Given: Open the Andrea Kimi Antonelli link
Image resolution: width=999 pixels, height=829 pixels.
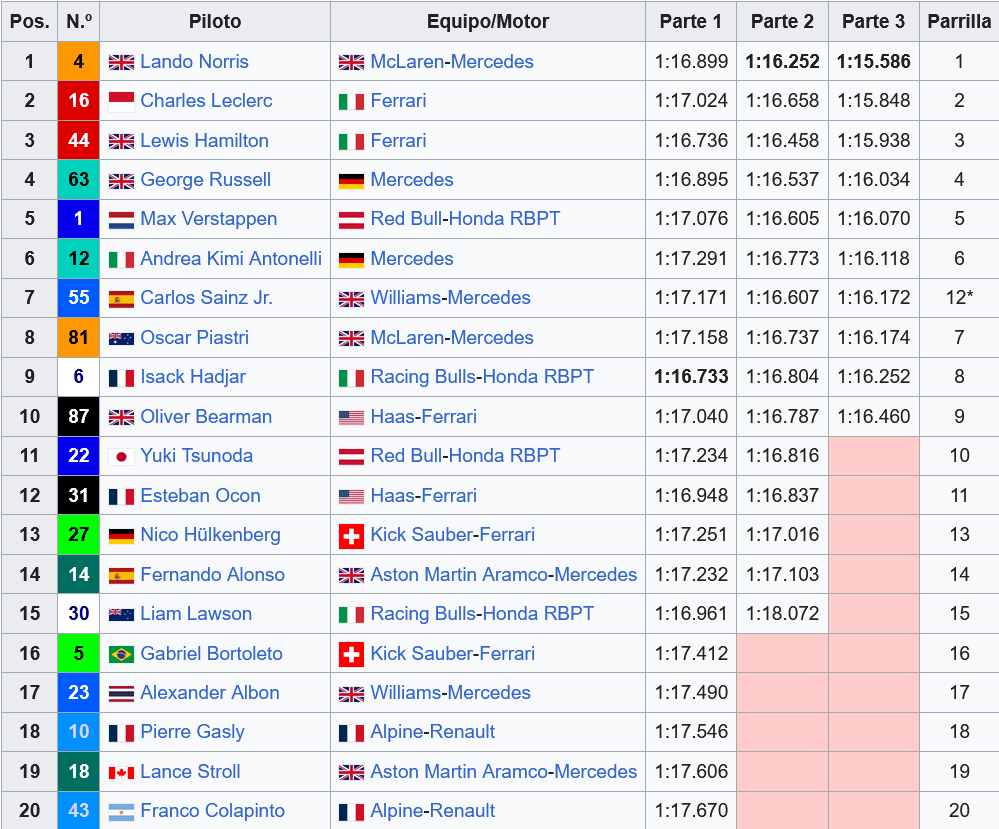Looking at the screenshot, I should tap(231, 259).
